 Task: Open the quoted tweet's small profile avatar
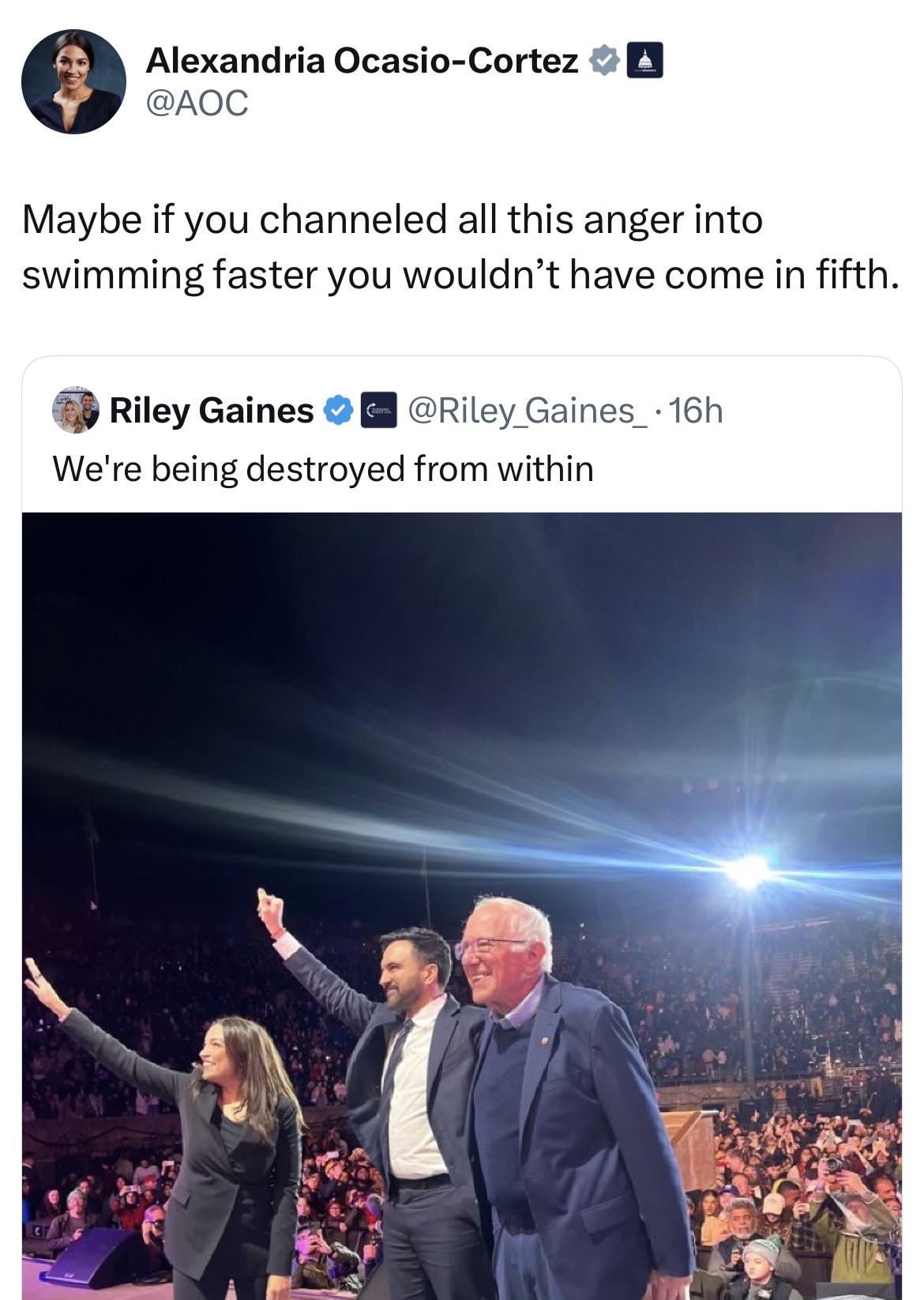click(x=75, y=410)
